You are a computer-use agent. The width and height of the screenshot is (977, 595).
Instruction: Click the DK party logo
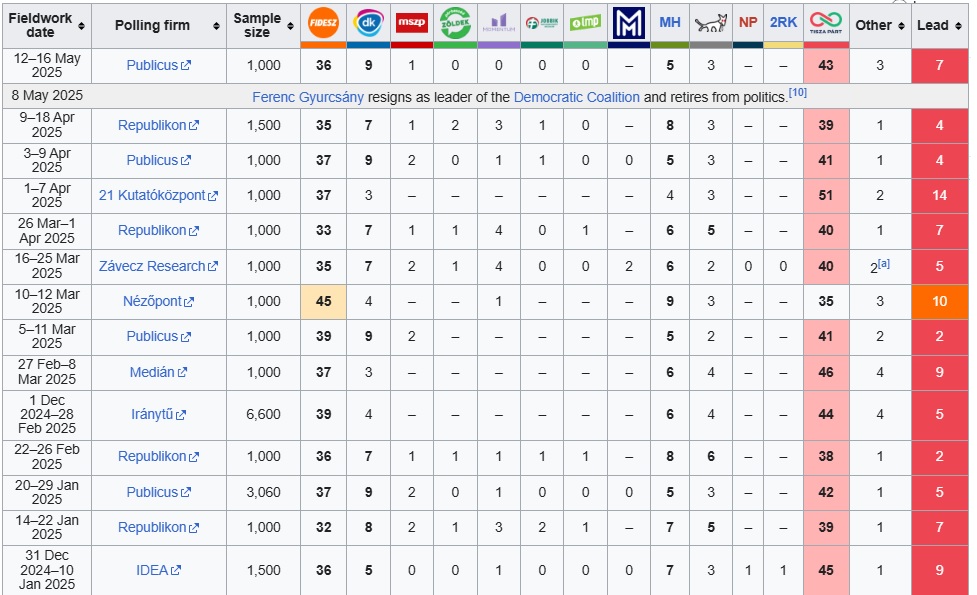[x=368, y=22]
